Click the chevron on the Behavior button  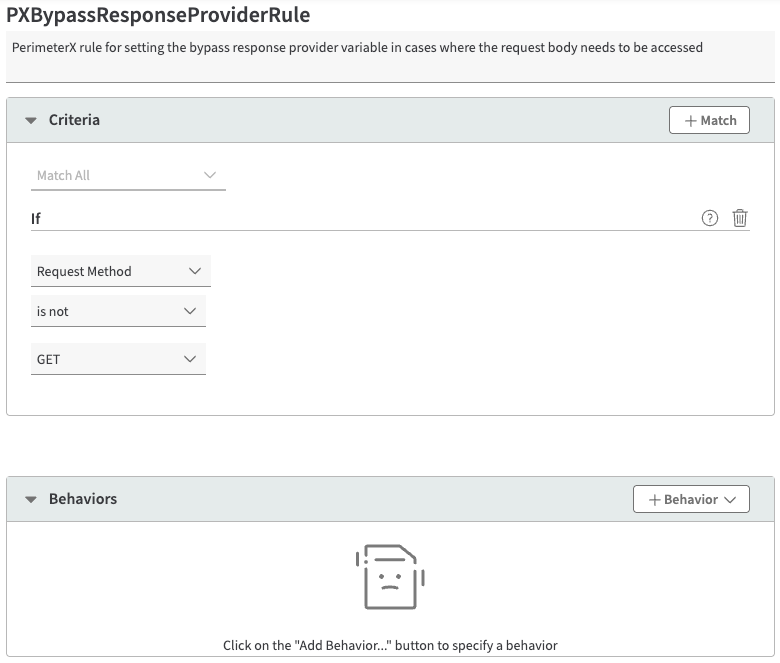pos(730,499)
